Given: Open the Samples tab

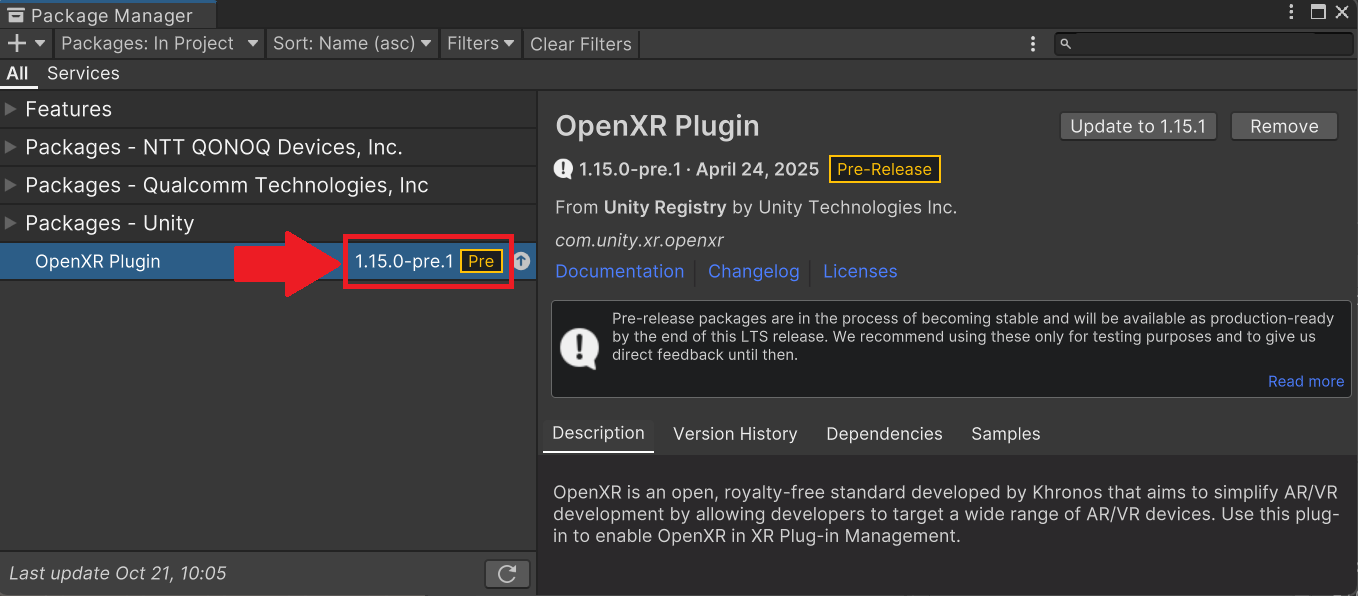Looking at the screenshot, I should [x=1006, y=434].
